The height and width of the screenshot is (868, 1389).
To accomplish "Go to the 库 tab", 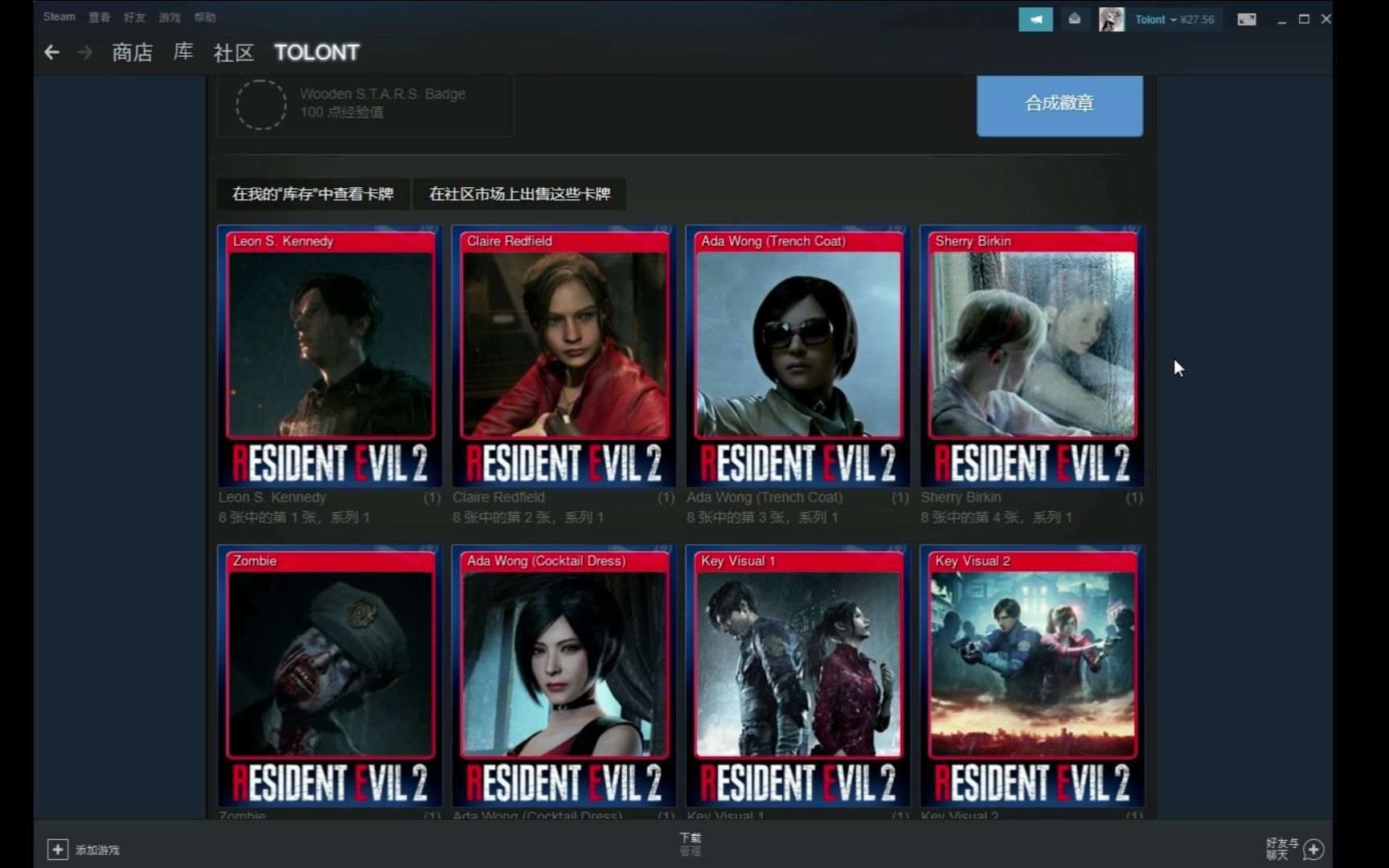I will click(183, 52).
